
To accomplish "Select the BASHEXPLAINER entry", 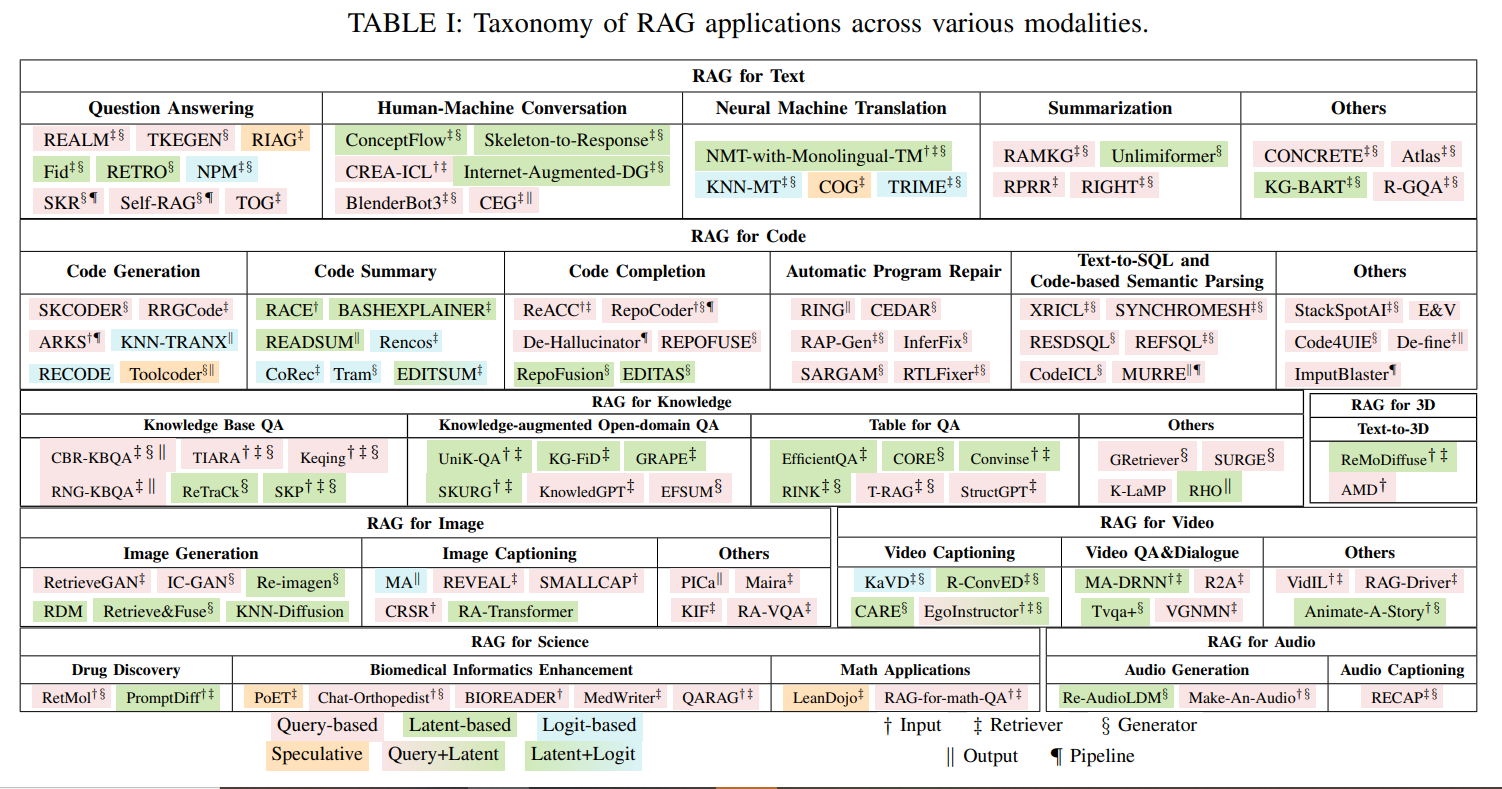I will coord(412,310).
